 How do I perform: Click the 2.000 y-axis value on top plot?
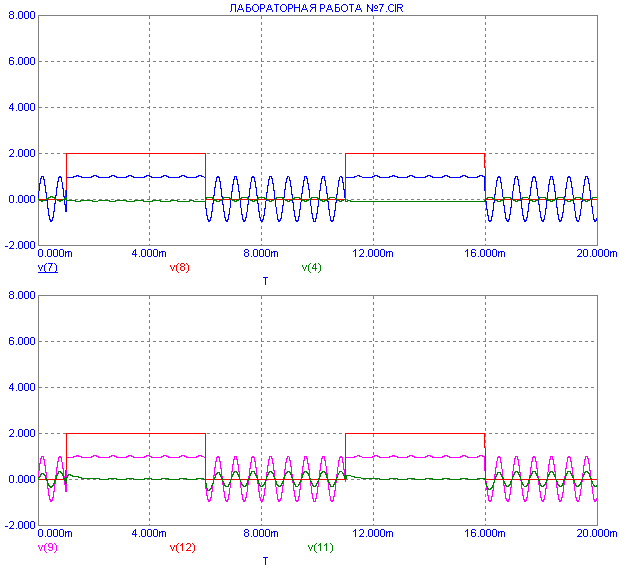[x=22, y=153]
